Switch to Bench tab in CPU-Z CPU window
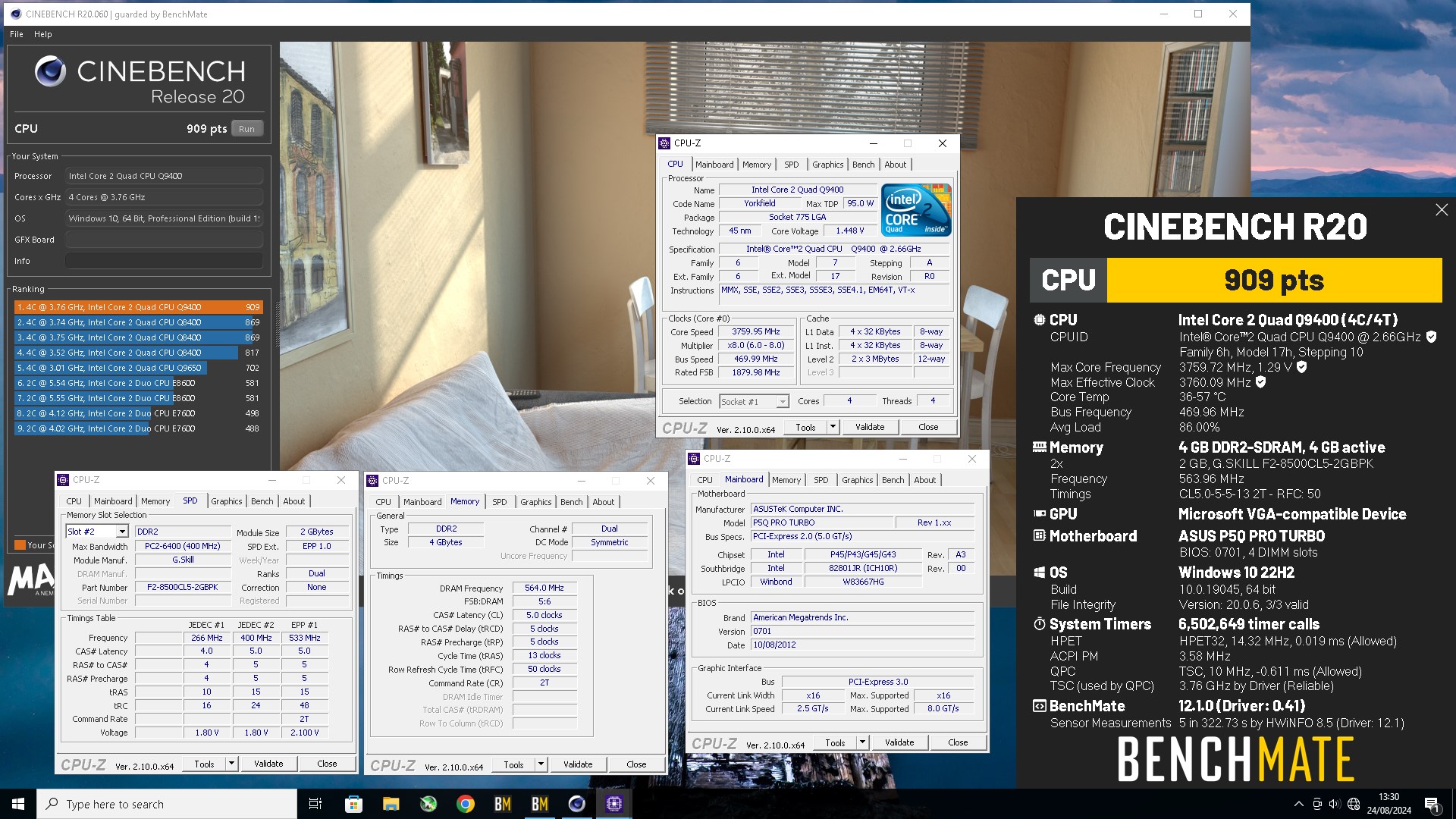Screen dimensions: 1456x819 [863, 165]
